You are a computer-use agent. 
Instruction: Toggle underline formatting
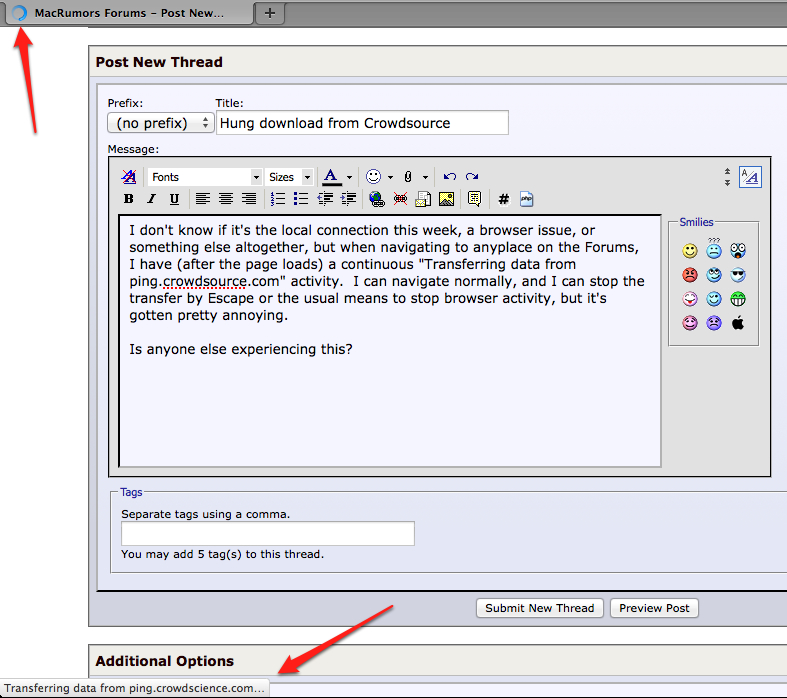click(x=174, y=199)
